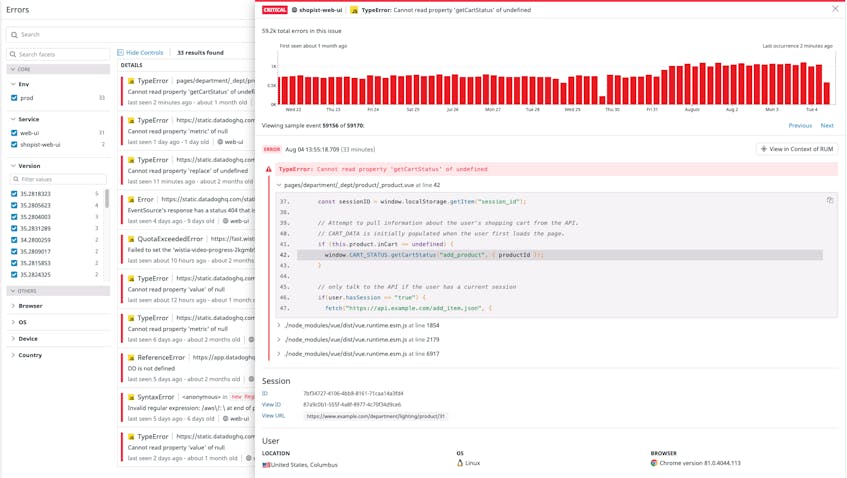Click the JS icon of ReferenceError row

point(131,358)
